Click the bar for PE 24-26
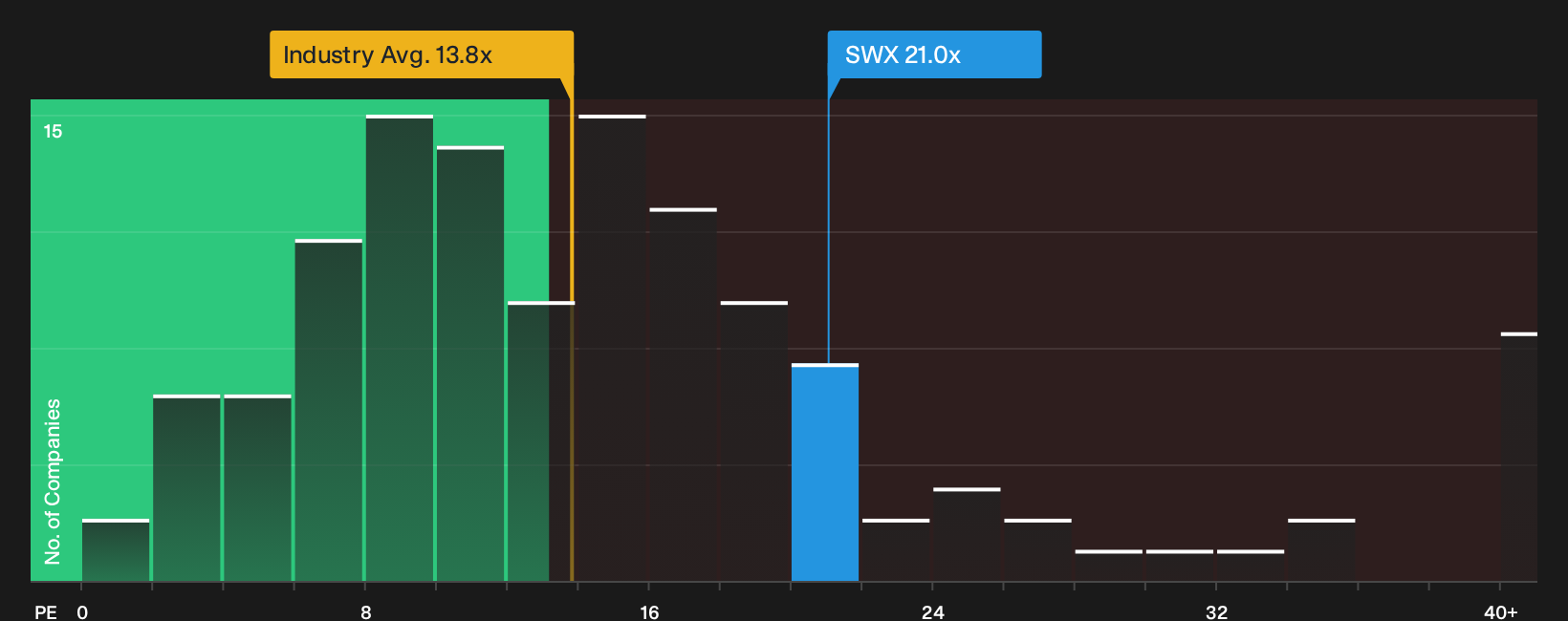Image resolution: width=1568 pixels, height=621 pixels. point(967,534)
